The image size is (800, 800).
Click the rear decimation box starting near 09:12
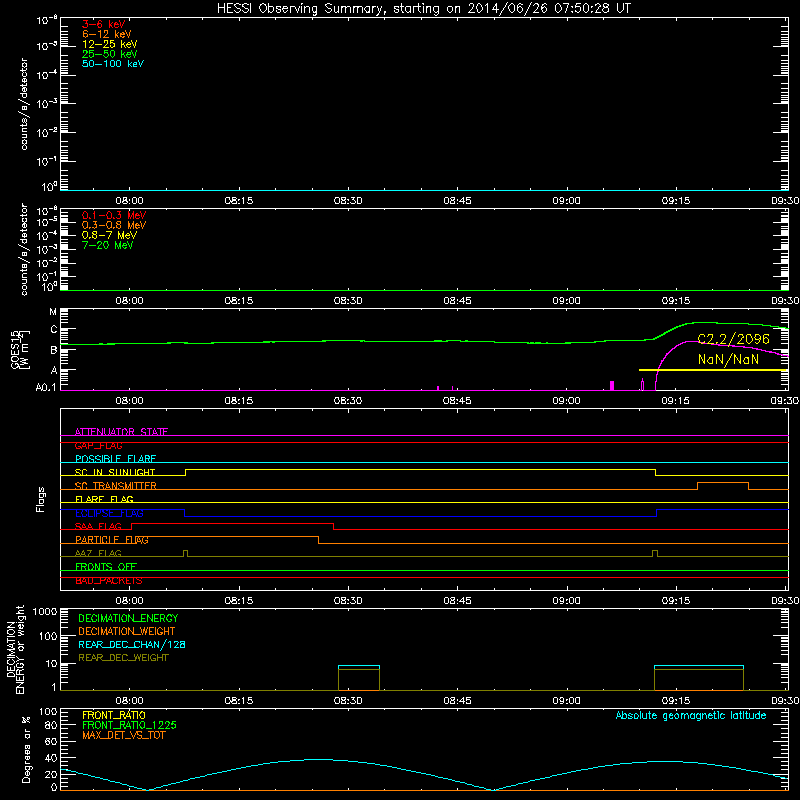click(x=698, y=678)
